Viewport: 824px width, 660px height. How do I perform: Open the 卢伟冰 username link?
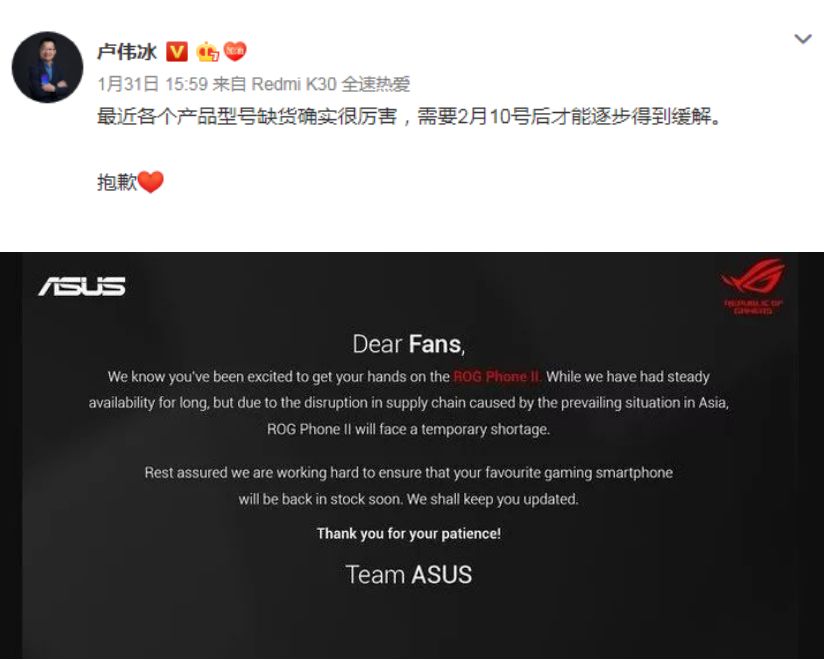pos(127,51)
